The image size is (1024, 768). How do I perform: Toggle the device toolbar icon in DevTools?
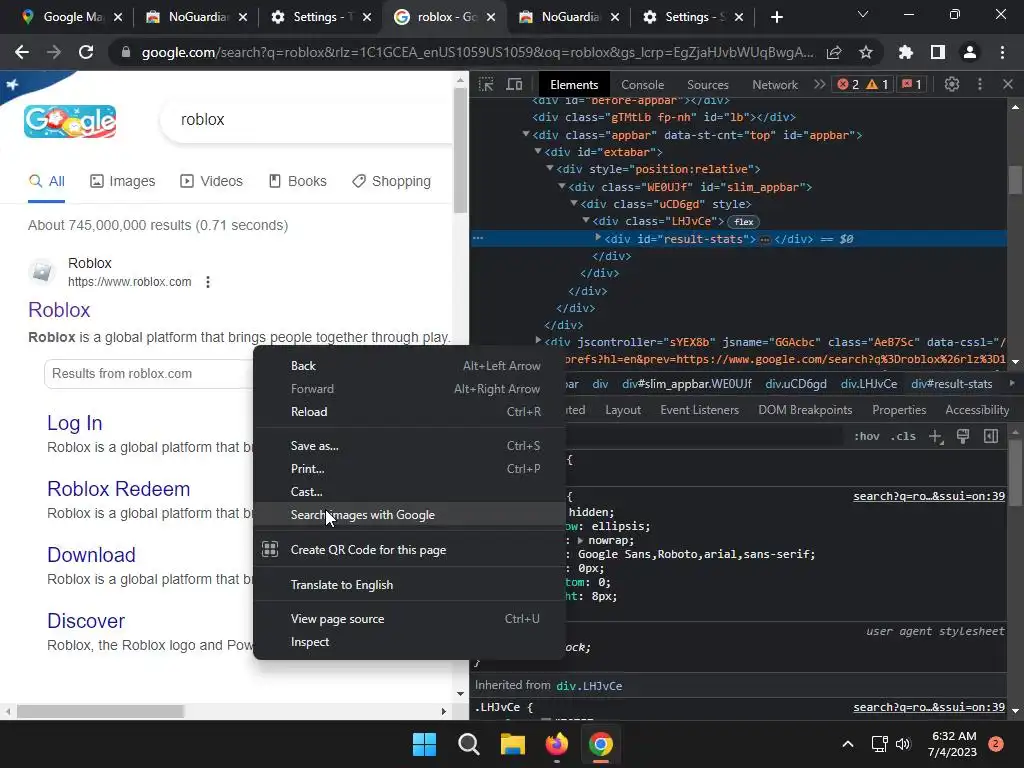515,84
